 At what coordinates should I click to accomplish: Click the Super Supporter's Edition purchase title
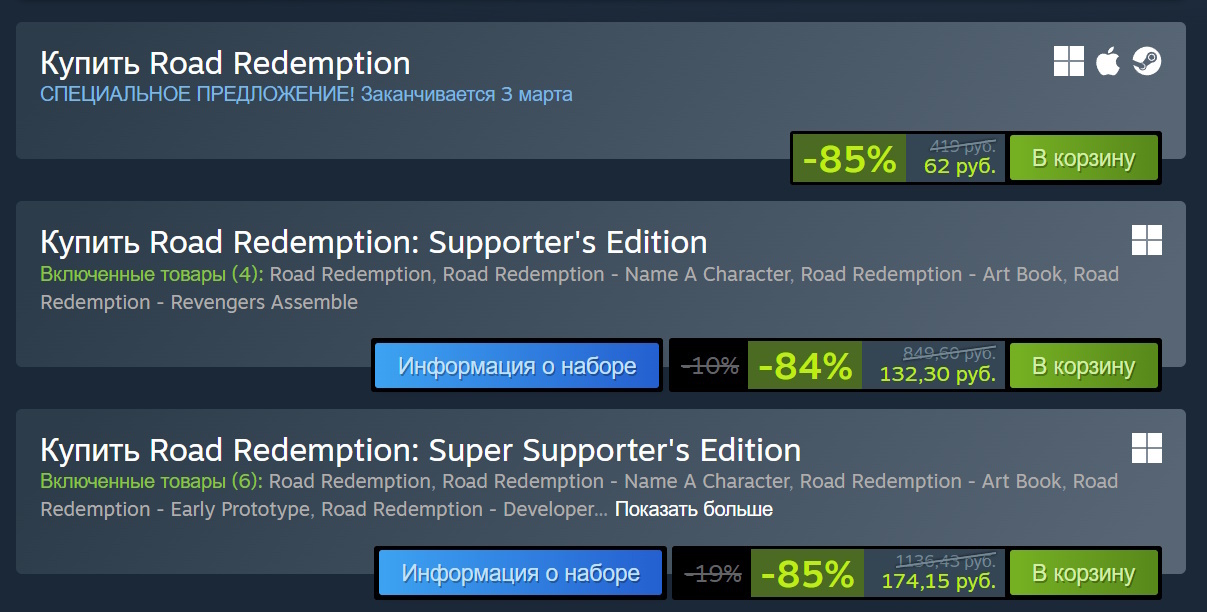[420, 449]
